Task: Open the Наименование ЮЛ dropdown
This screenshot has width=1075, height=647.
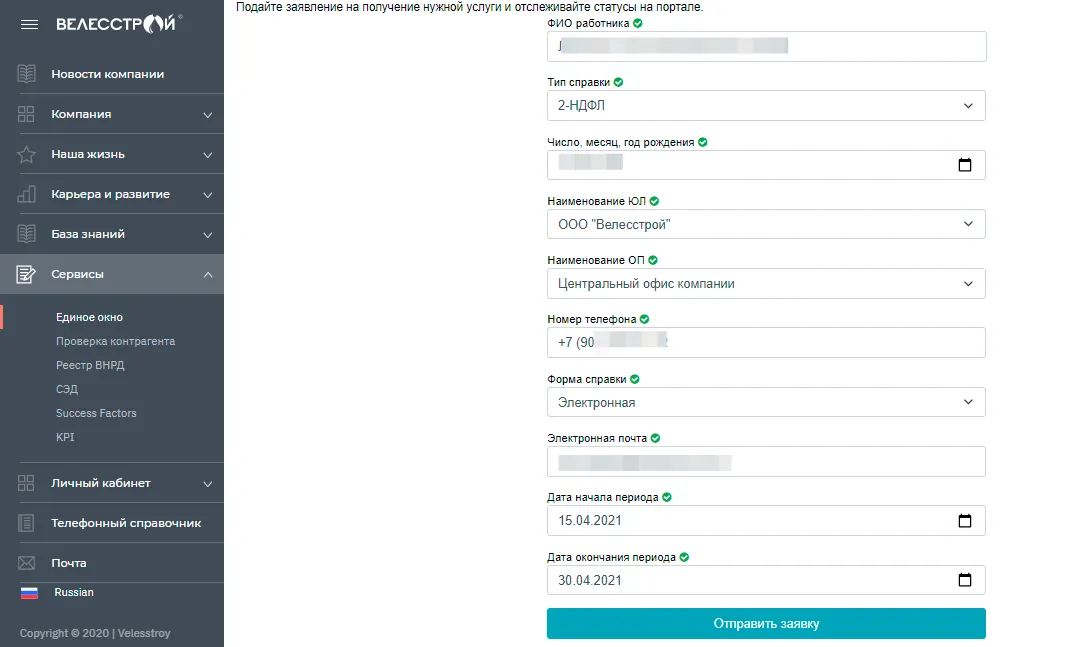Action: tap(766, 224)
